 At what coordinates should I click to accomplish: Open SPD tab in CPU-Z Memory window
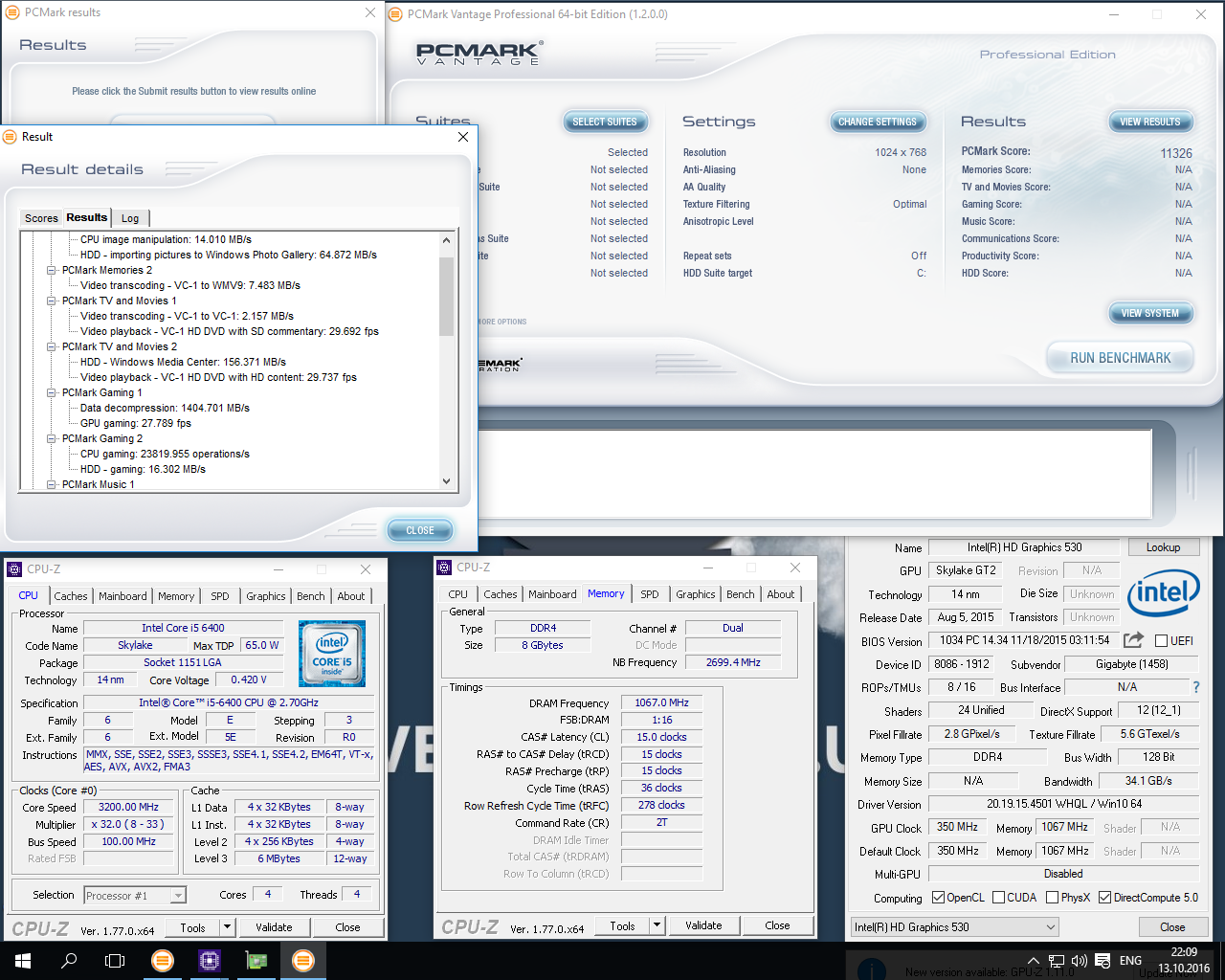[650, 594]
